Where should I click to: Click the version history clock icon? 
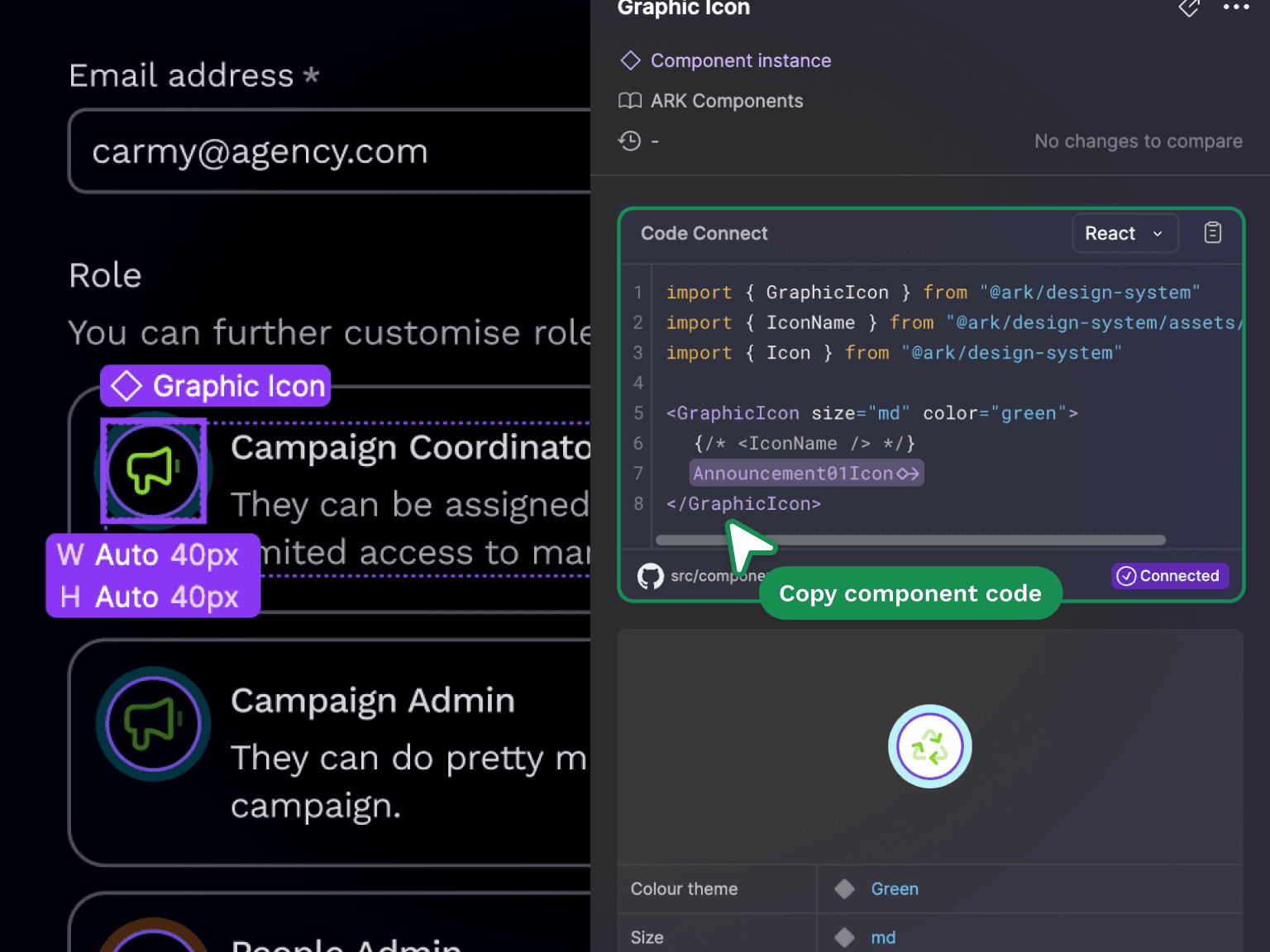click(x=630, y=141)
